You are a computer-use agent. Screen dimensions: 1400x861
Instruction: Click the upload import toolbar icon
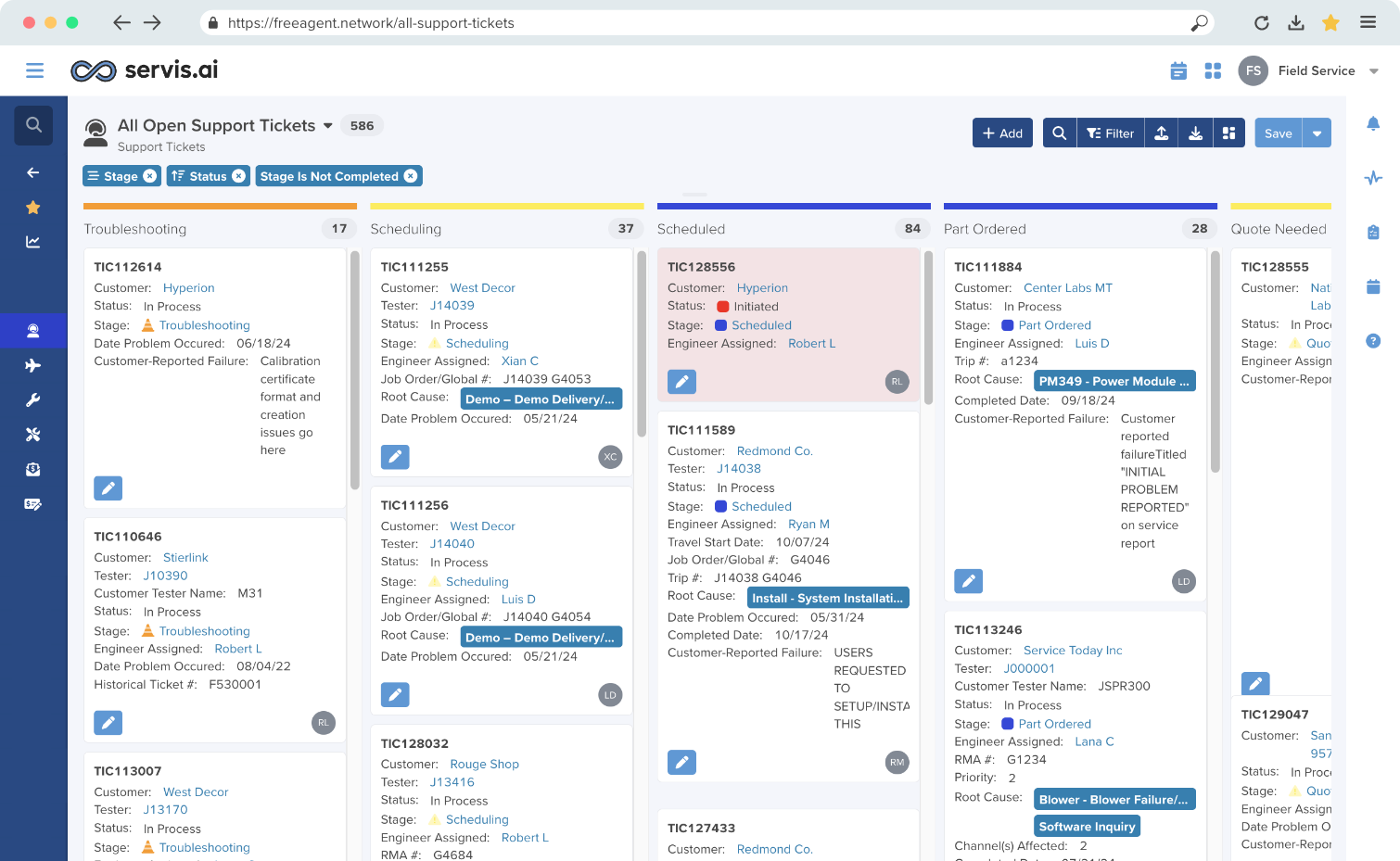[1162, 133]
